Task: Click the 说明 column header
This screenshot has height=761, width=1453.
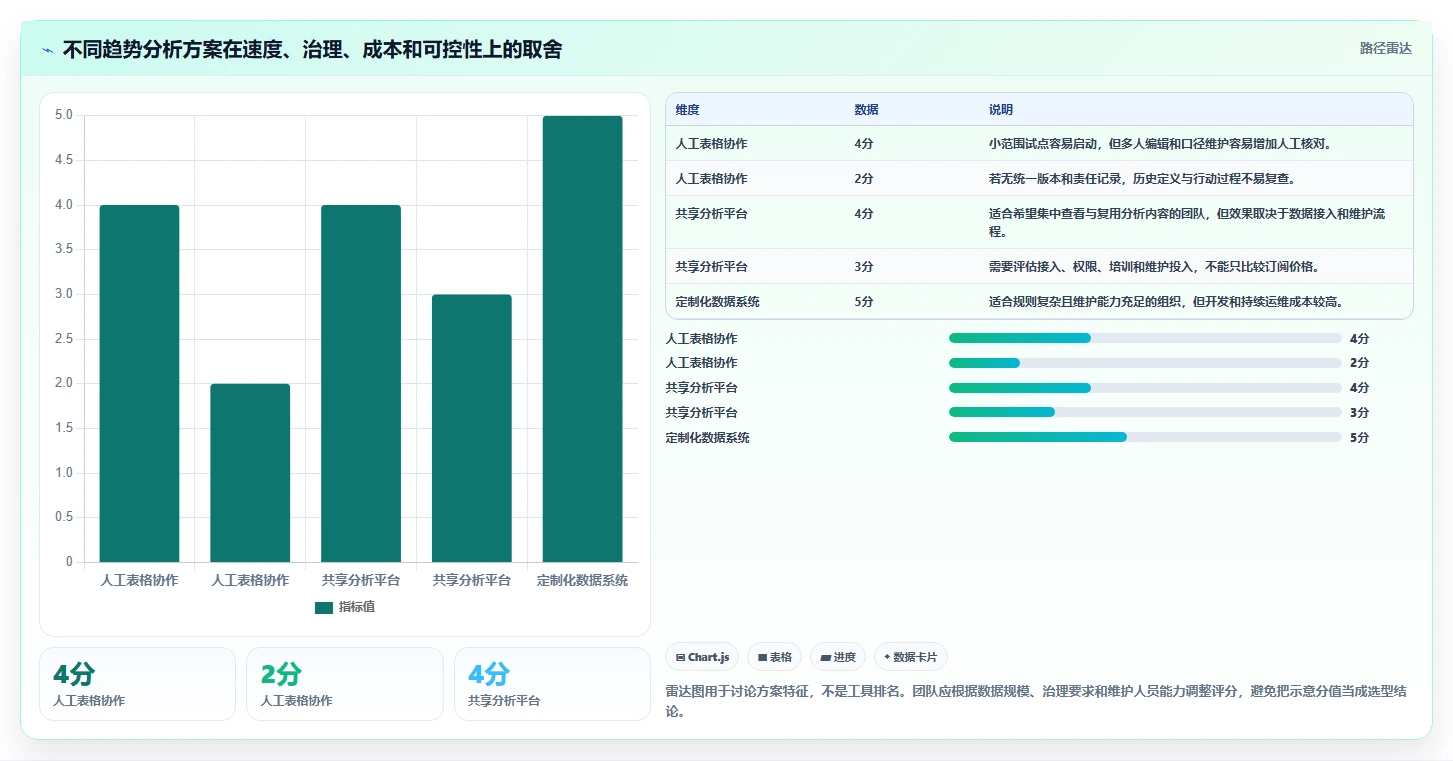Action: [x=1001, y=110]
